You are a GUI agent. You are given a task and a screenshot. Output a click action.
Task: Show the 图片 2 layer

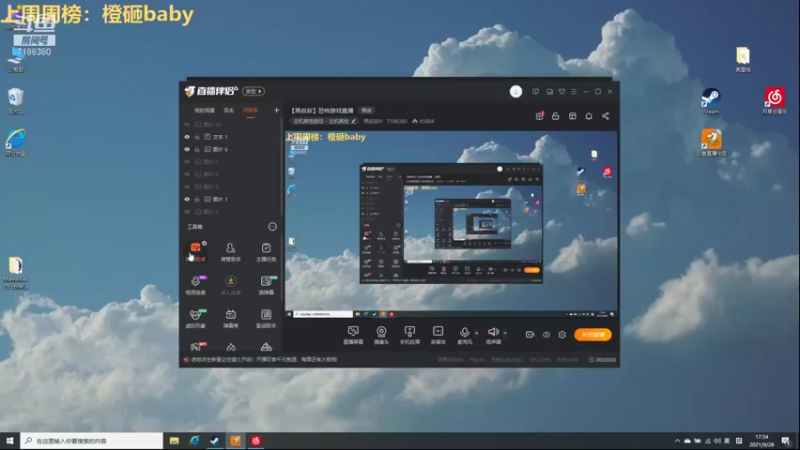[187, 211]
